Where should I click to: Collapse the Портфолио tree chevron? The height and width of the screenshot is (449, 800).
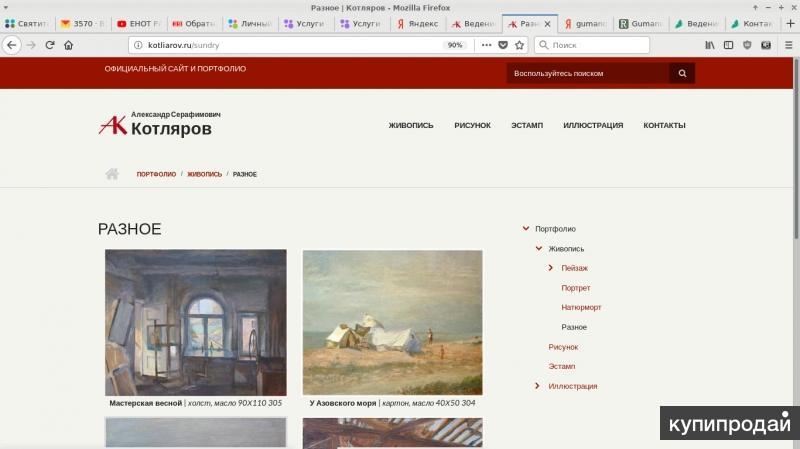[x=526, y=229]
